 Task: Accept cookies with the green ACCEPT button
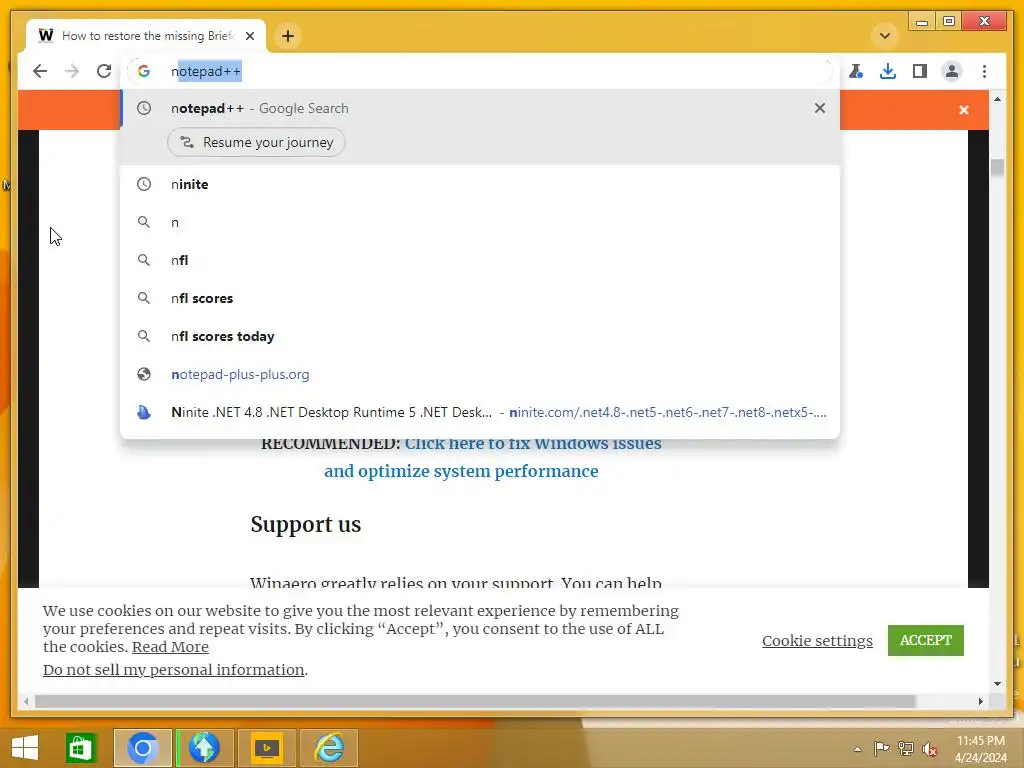925,640
